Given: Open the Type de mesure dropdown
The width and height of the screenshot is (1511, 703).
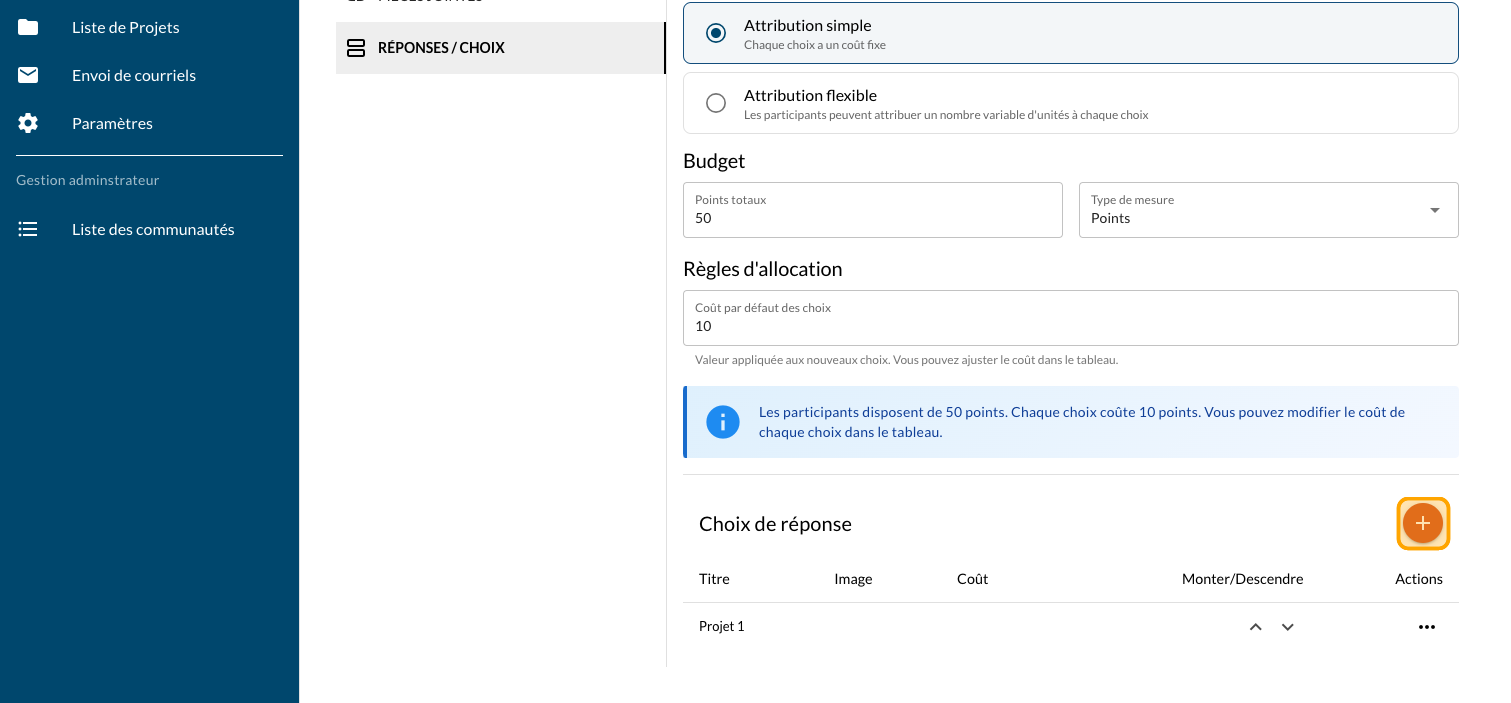Looking at the screenshot, I should 1268,210.
